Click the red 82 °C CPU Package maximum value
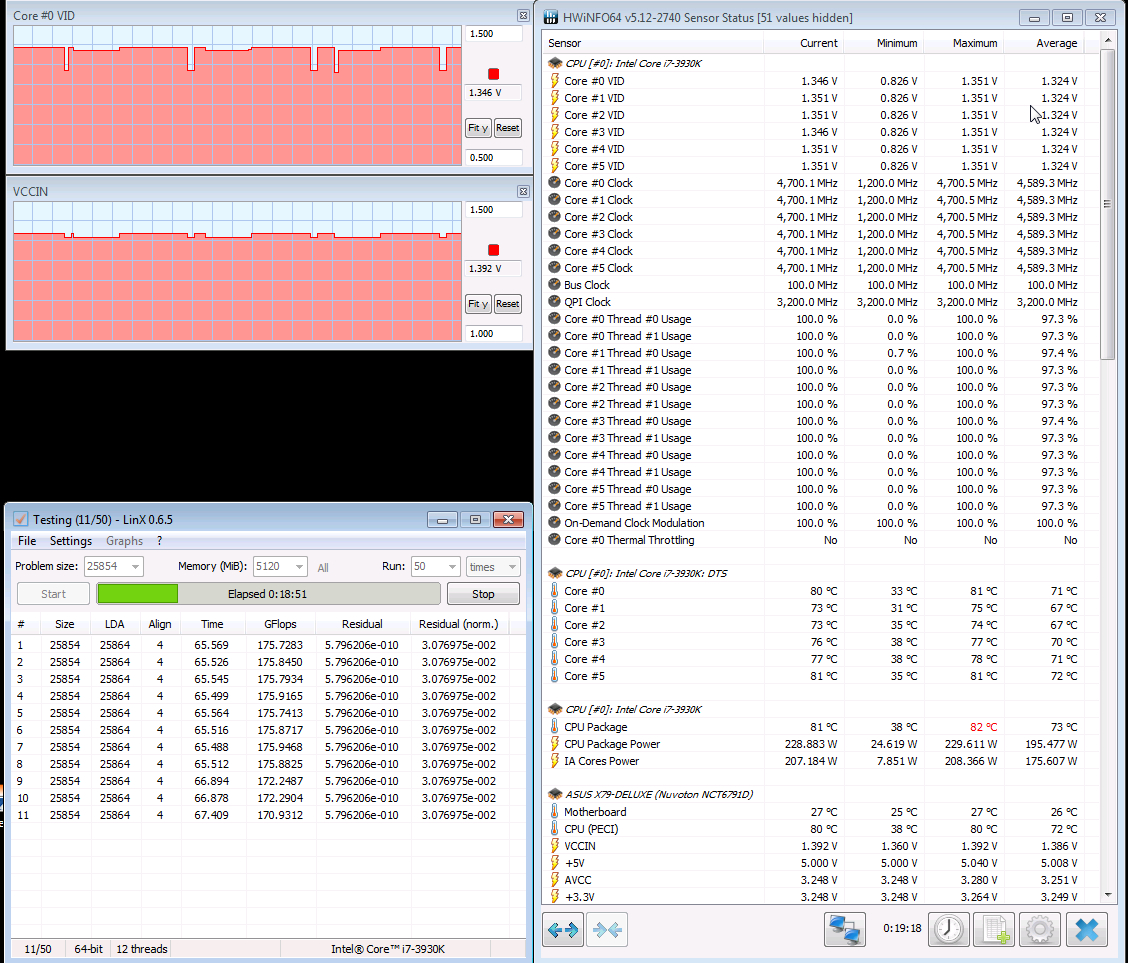 click(983, 727)
